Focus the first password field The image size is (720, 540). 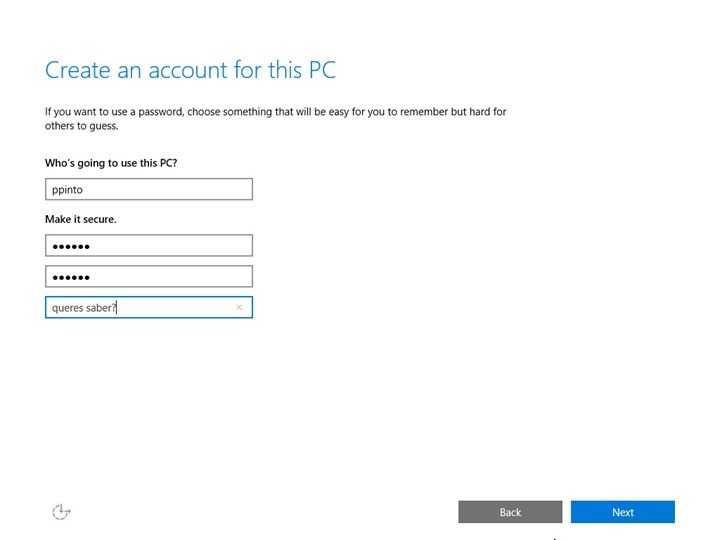click(149, 246)
